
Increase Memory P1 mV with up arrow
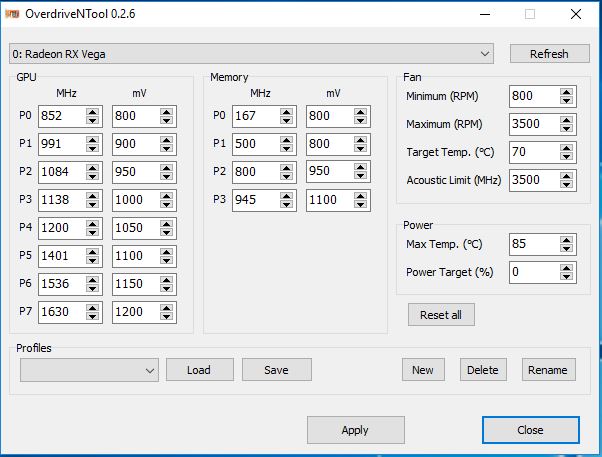[361, 140]
